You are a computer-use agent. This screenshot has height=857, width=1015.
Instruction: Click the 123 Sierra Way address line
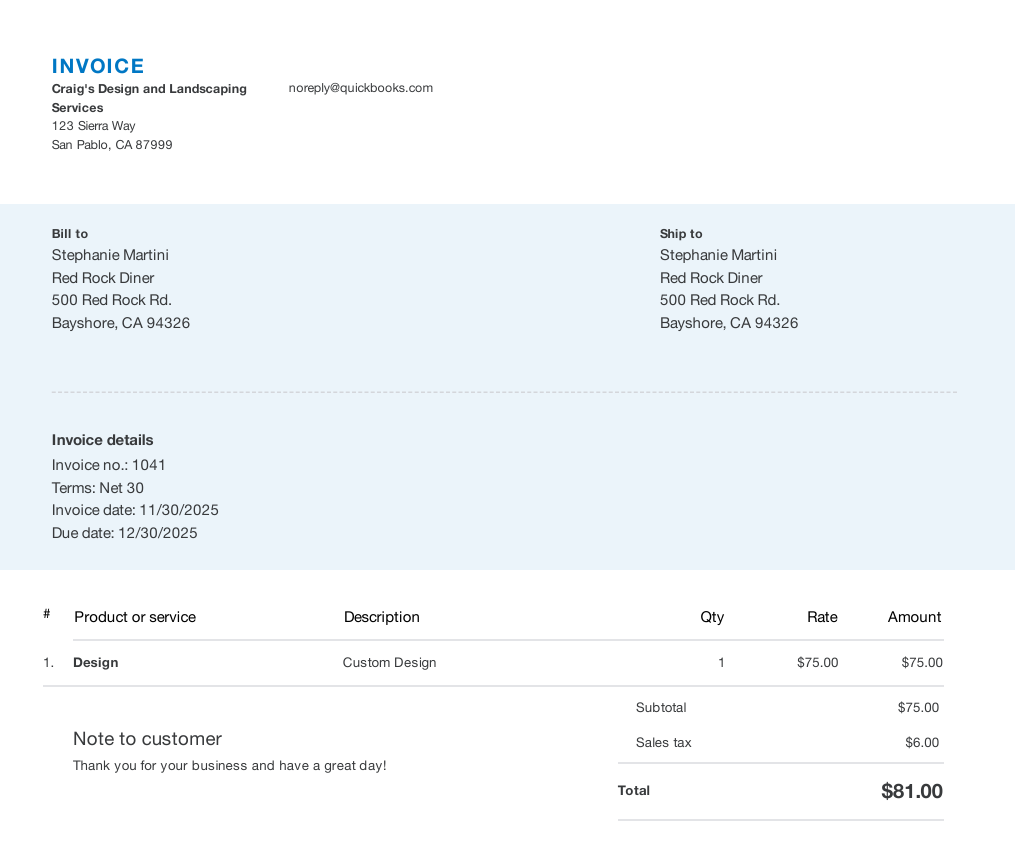[x=93, y=126]
